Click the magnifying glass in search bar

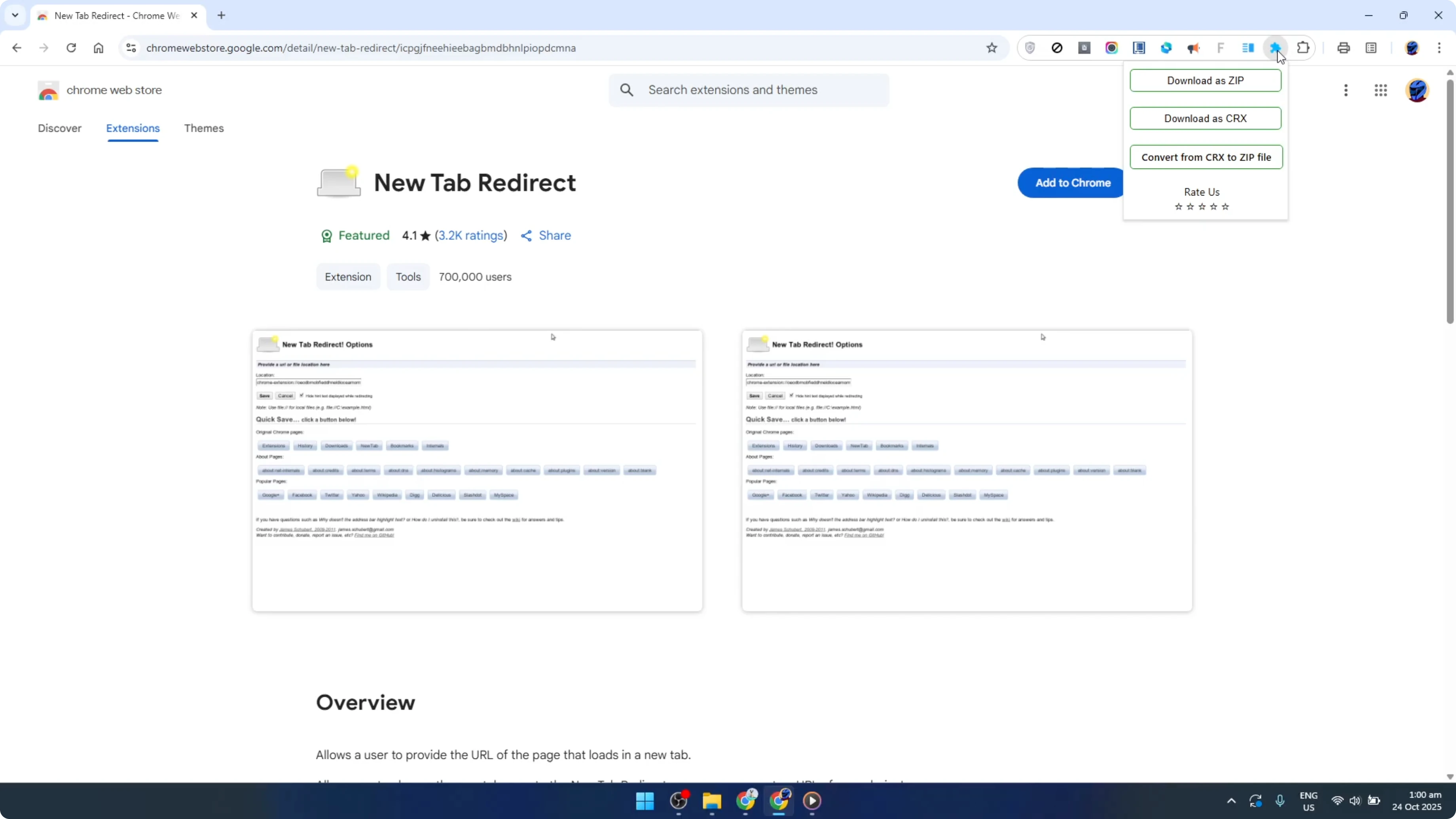[x=626, y=89]
